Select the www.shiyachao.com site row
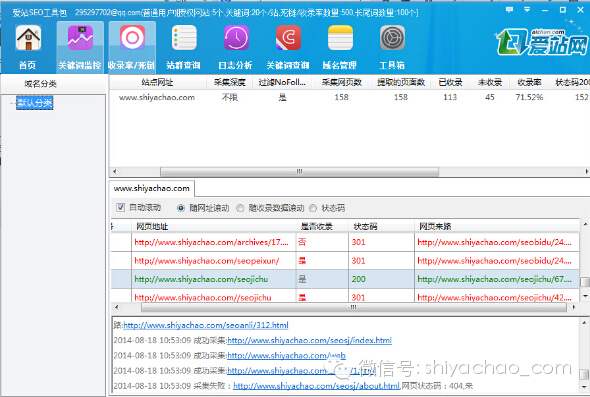Screen dimensions: 590x397 [x=350, y=97]
